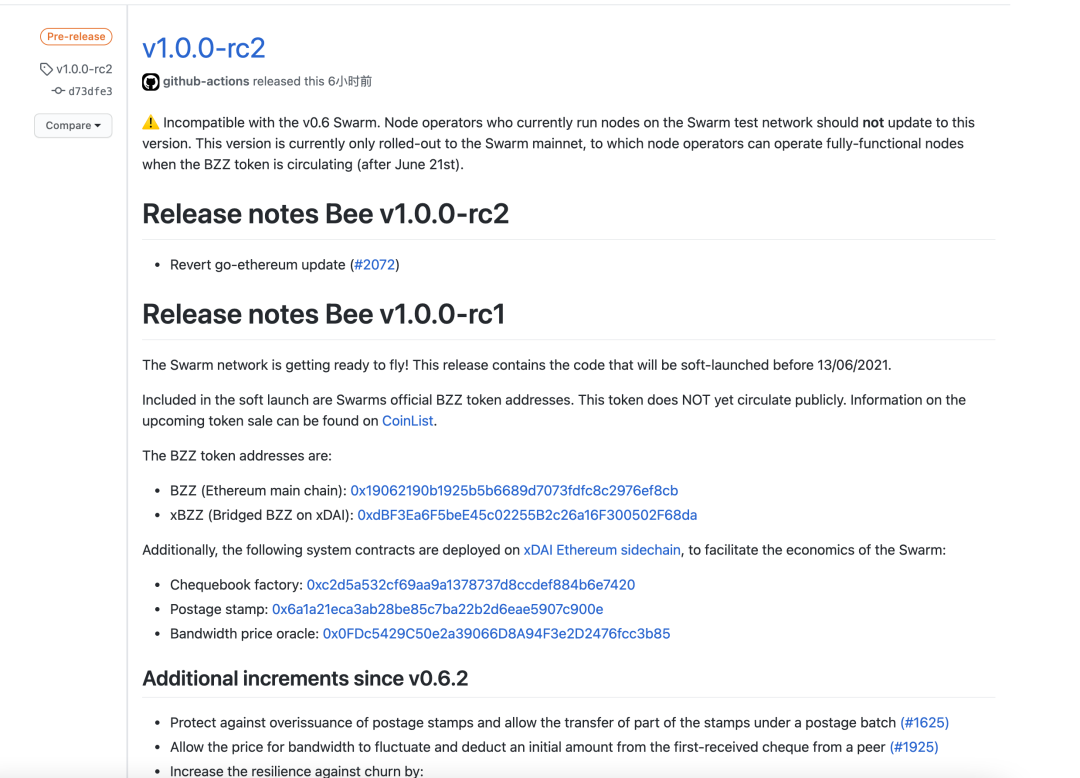Open the v1.0.0-rc2 release title
1080x778 pixels.
203,48
